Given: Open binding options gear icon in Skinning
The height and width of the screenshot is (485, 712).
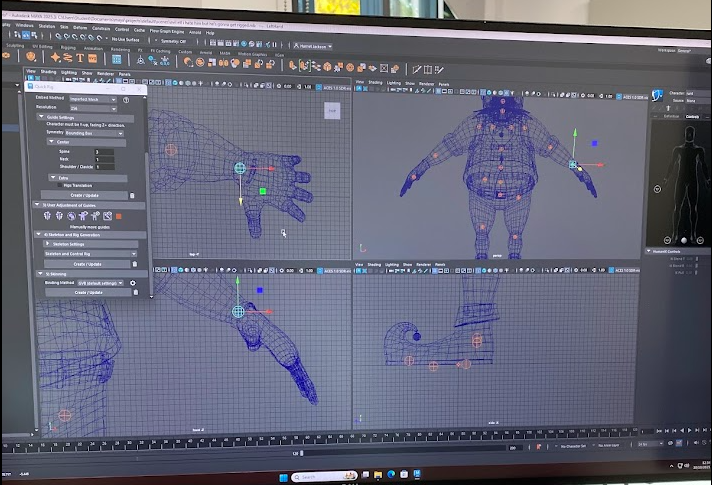Looking at the screenshot, I should pos(133,283).
